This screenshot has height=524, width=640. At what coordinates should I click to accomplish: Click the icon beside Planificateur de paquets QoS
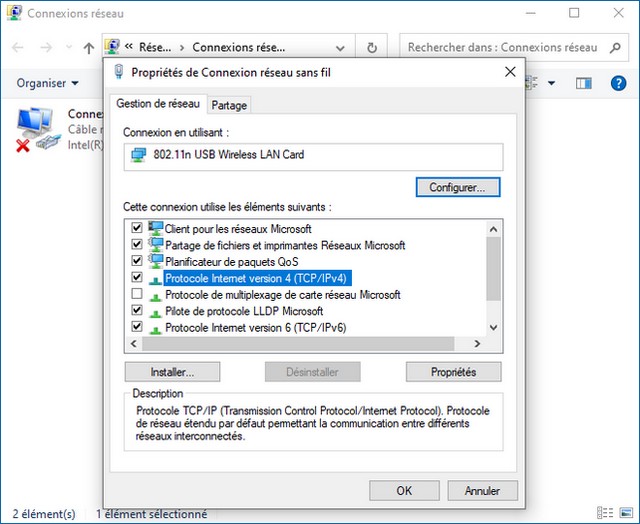coord(155,261)
